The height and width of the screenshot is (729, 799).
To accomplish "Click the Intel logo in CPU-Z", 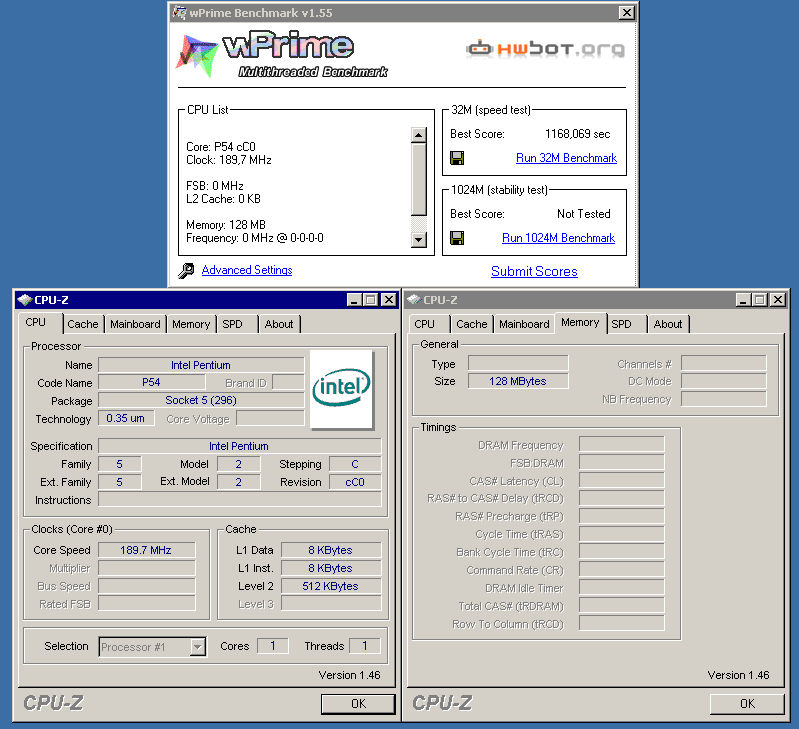I will 341,389.
